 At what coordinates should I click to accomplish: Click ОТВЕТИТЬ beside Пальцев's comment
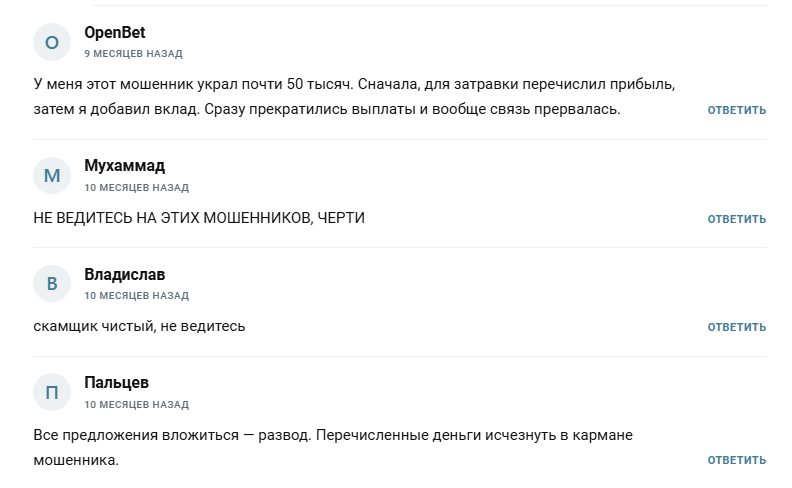click(x=737, y=460)
